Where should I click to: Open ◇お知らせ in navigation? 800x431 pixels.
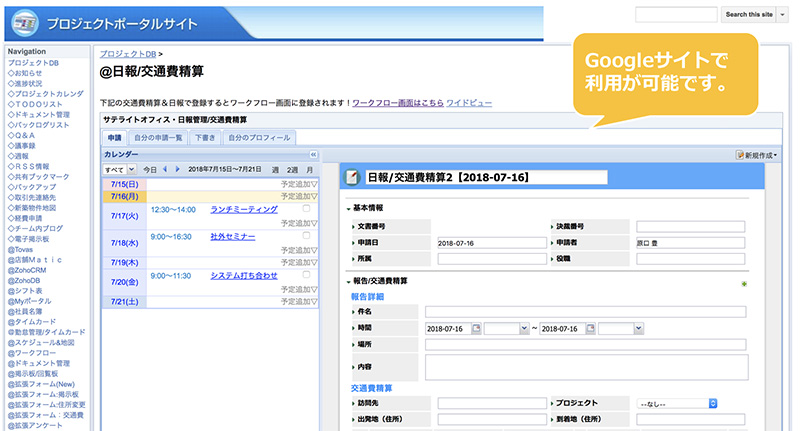(25, 73)
